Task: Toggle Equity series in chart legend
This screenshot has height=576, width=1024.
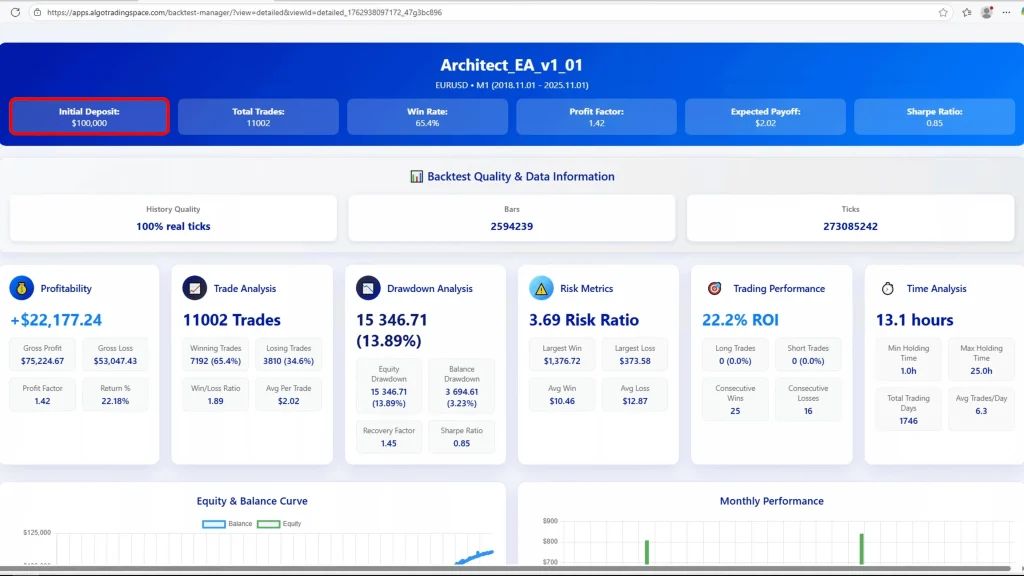Action: coord(280,524)
